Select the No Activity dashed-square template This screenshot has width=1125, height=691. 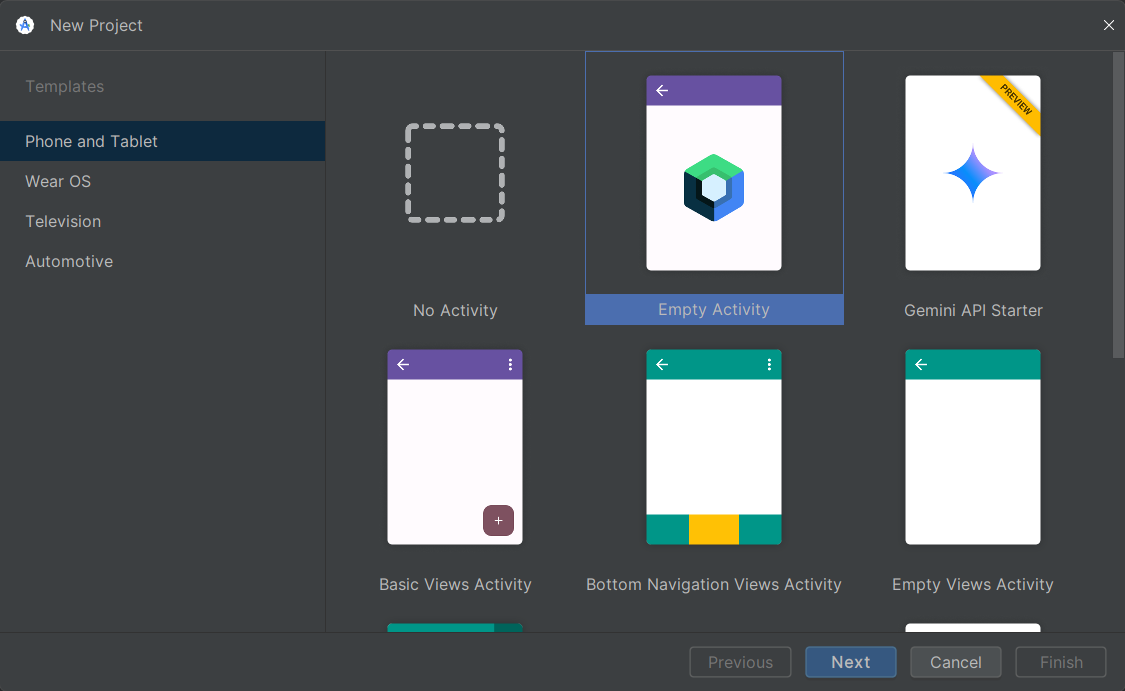coord(455,173)
